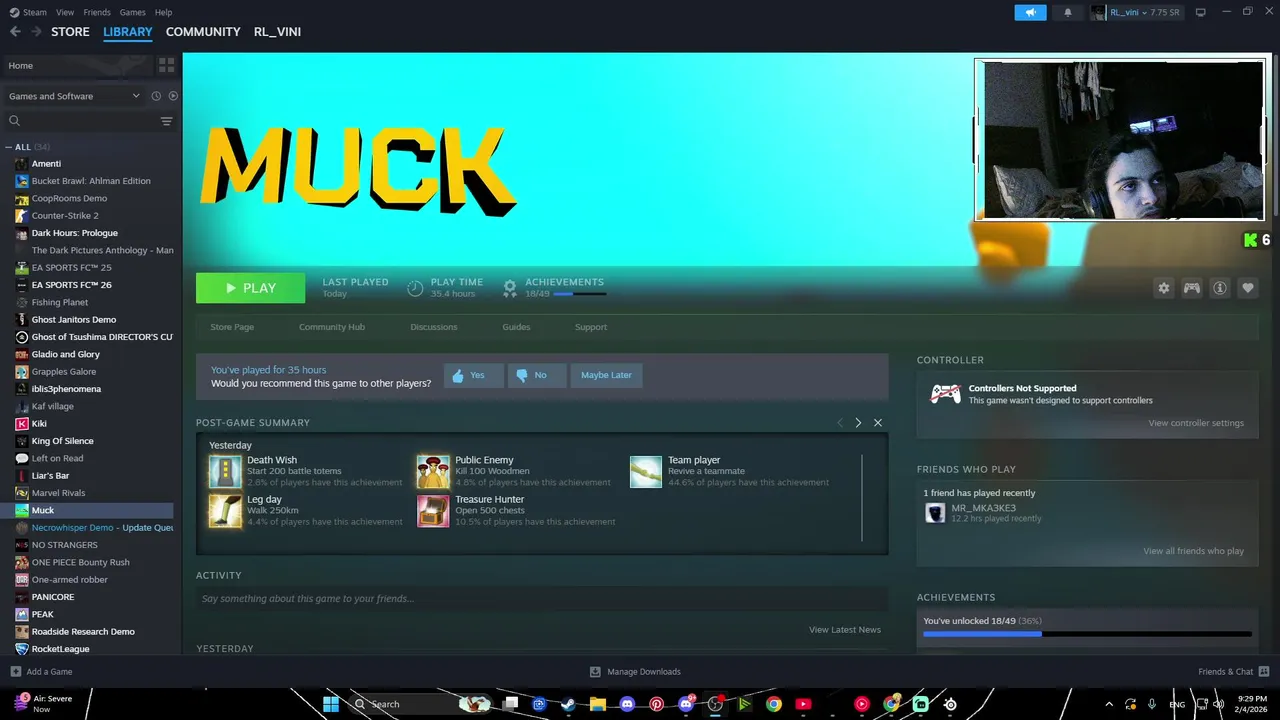Click Team player achievement icon
The image size is (1280, 720).
646,471
